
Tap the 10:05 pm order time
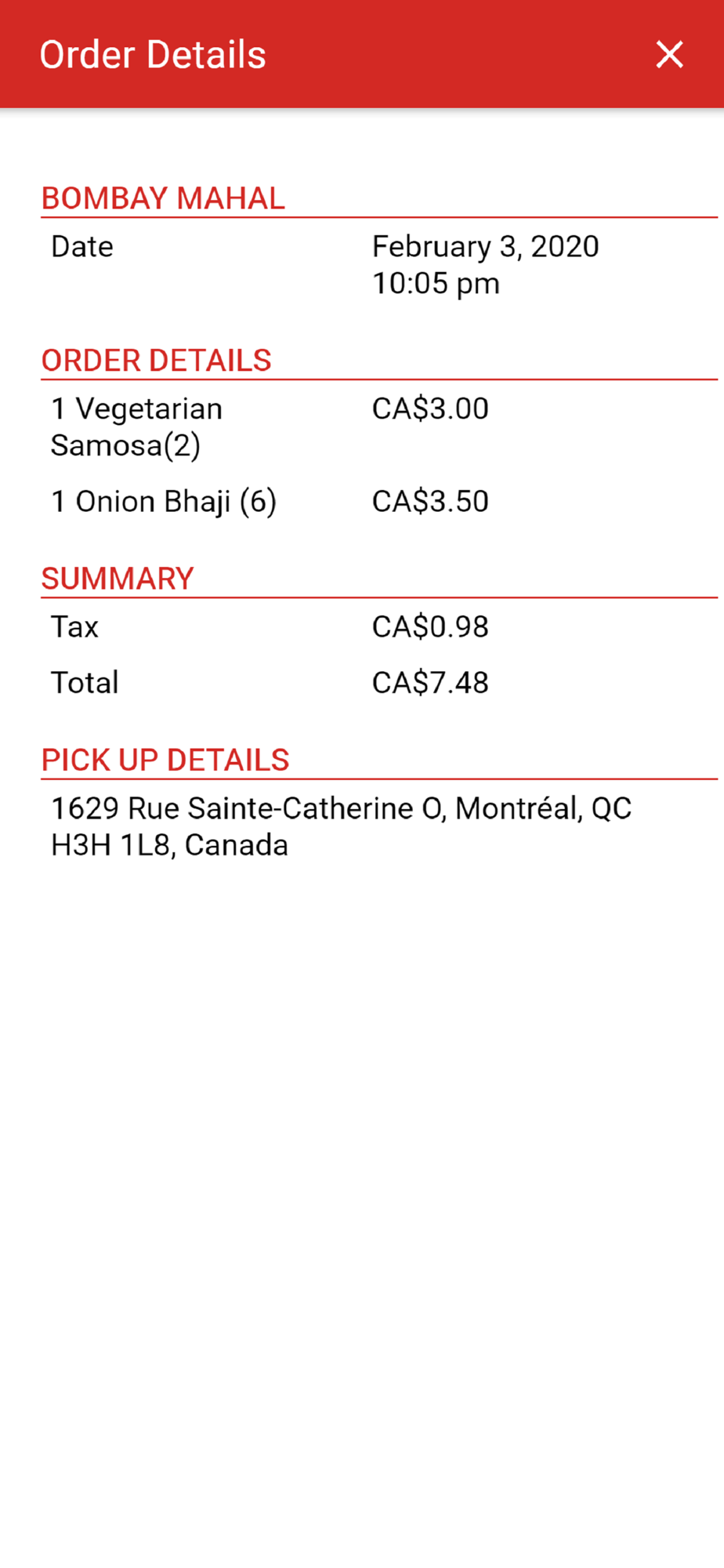pyautogui.click(x=436, y=284)
